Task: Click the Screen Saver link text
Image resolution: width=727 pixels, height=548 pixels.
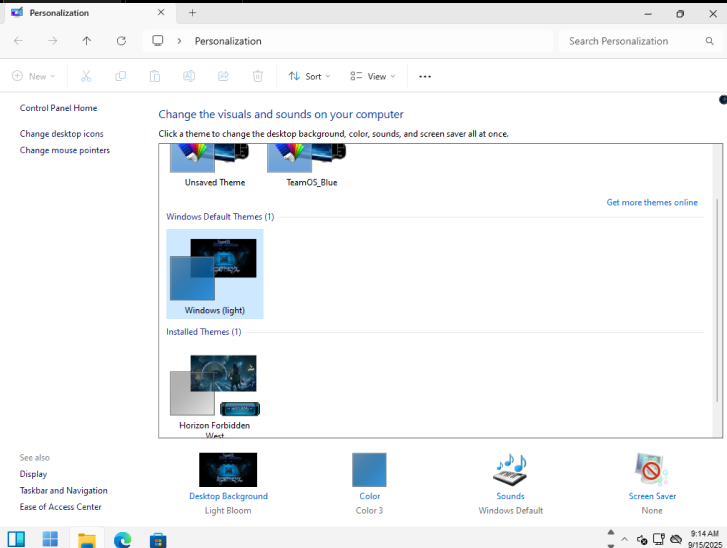Action: click(x=652, y=496)
